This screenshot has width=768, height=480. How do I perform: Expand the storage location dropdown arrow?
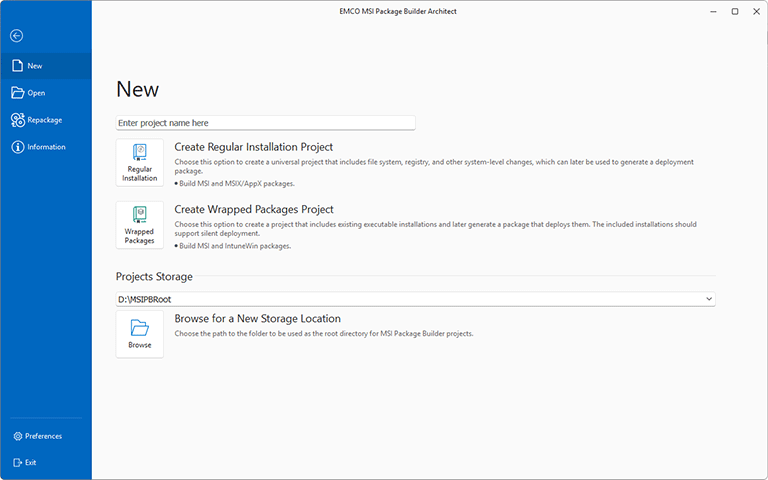709,299
